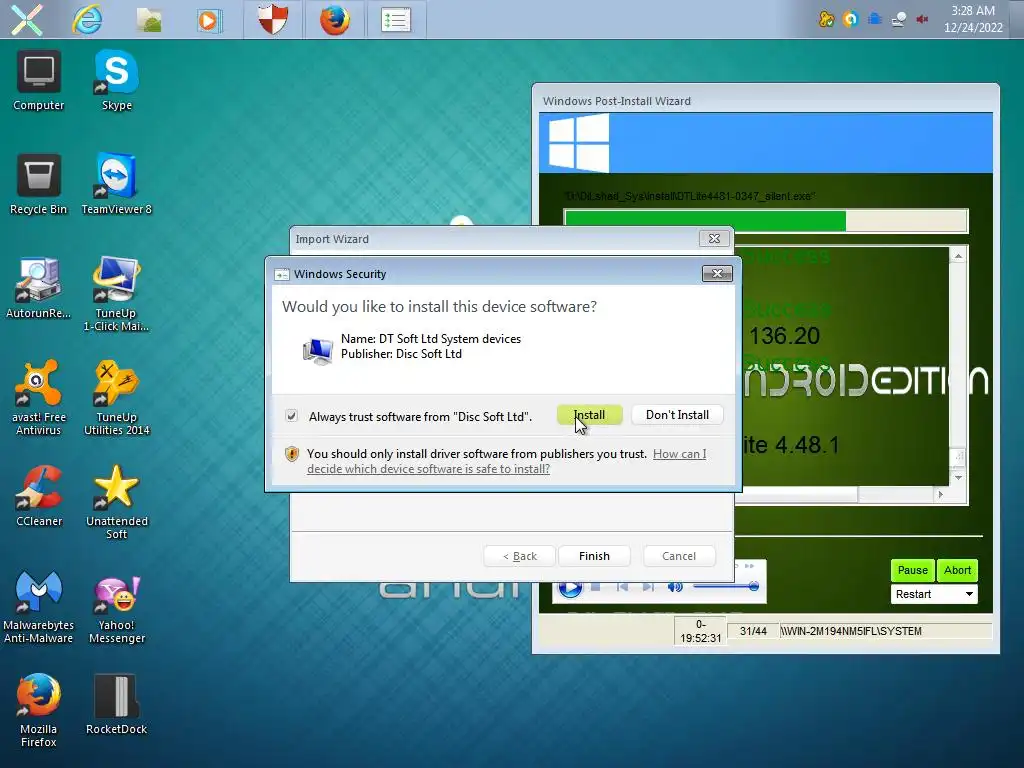Pause the Post-Install Wizard

click(x=912, y=570)
